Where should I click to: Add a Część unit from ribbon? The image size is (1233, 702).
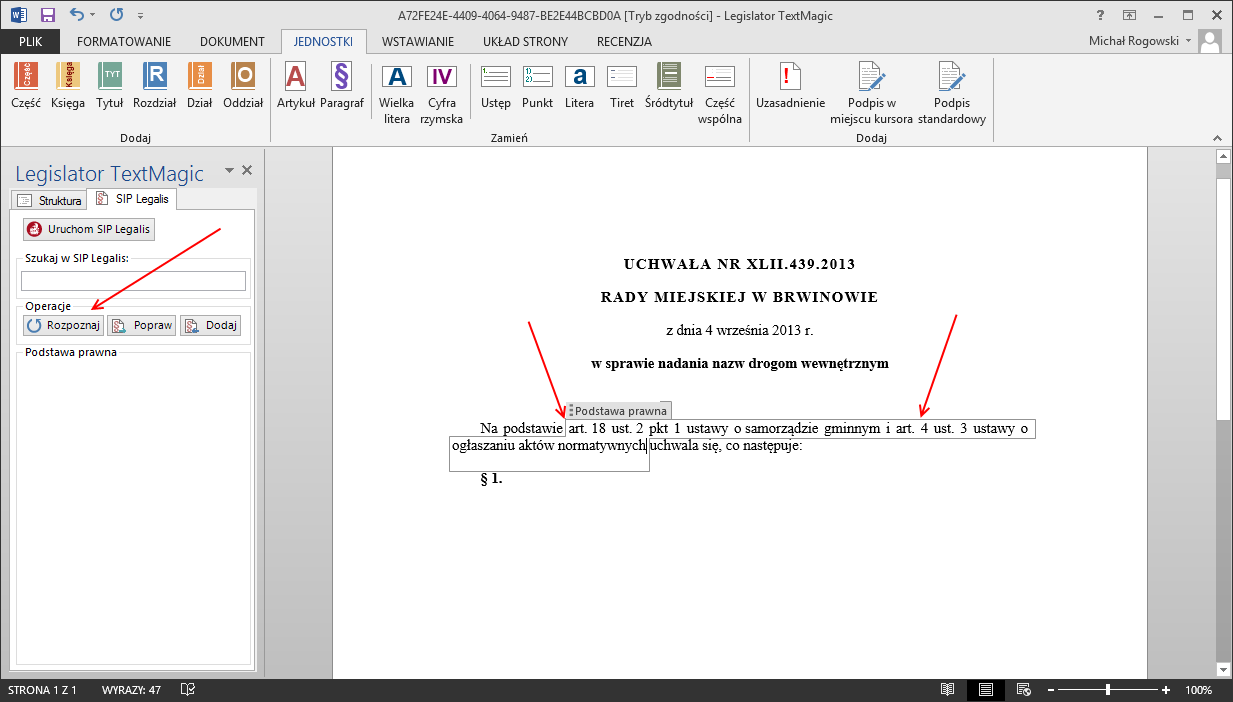pyautogui.click(x=25, y=85)
